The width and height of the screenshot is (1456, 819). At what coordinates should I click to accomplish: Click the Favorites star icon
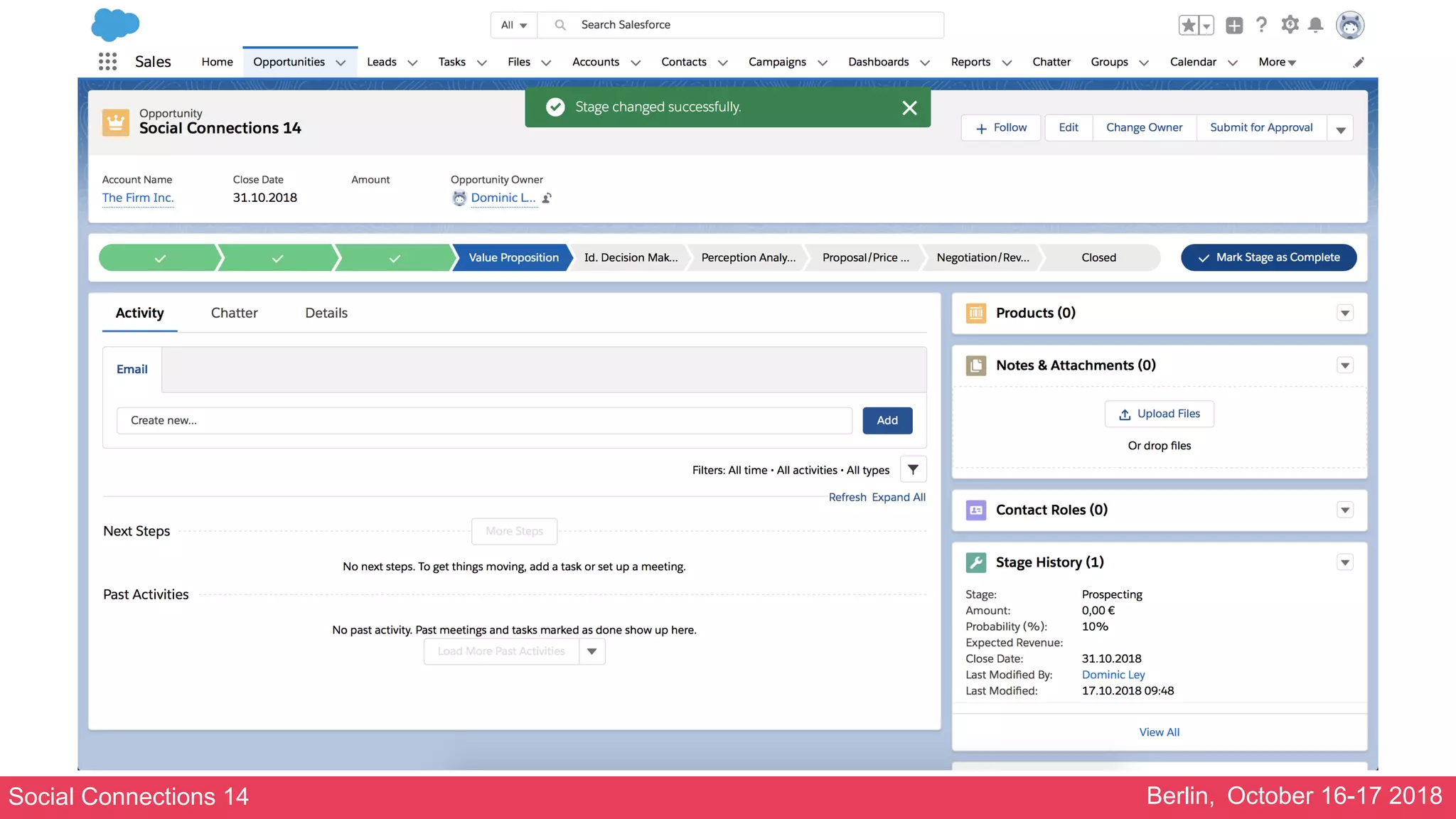coord(1188,26)
